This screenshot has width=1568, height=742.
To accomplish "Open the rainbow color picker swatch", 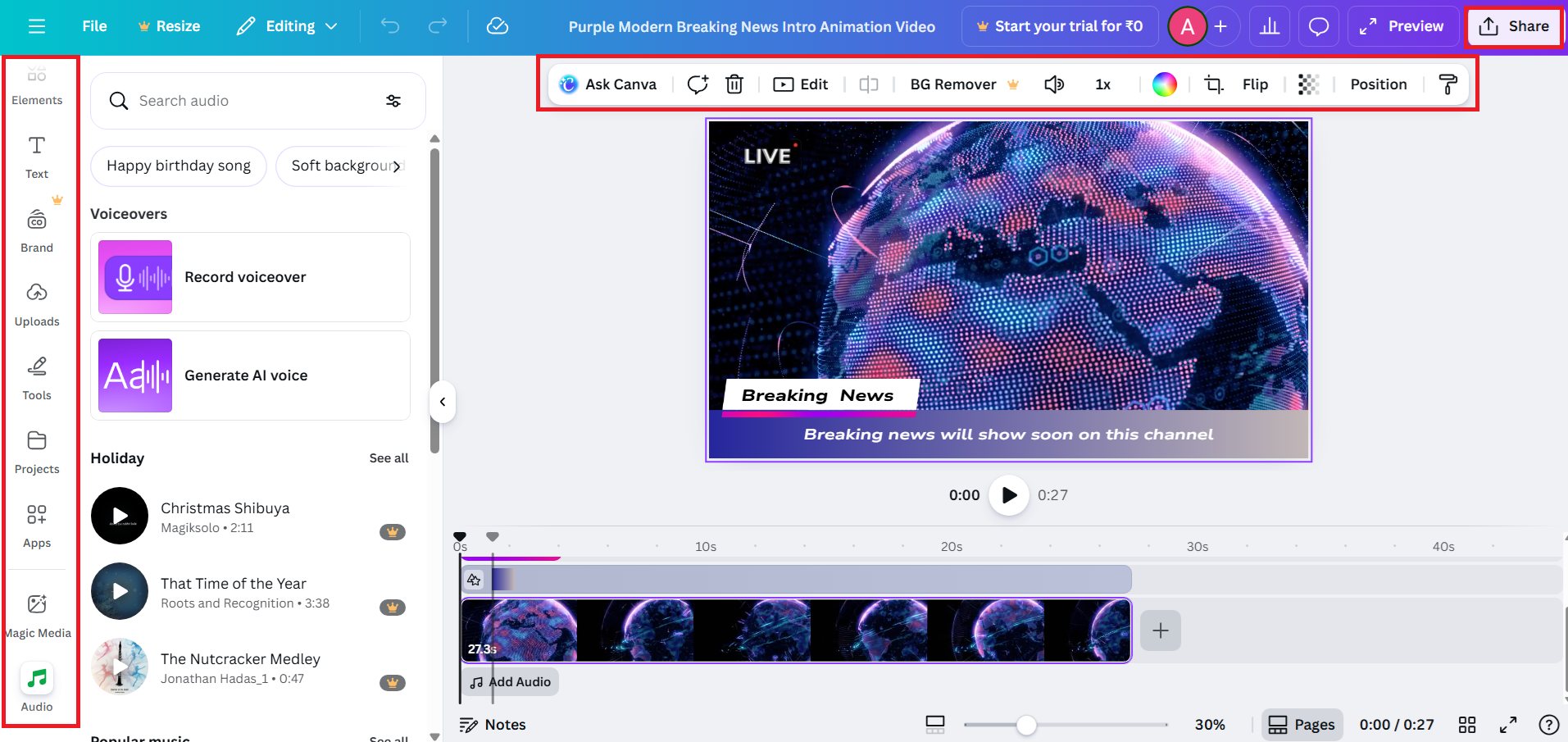I will point(1165,84).
